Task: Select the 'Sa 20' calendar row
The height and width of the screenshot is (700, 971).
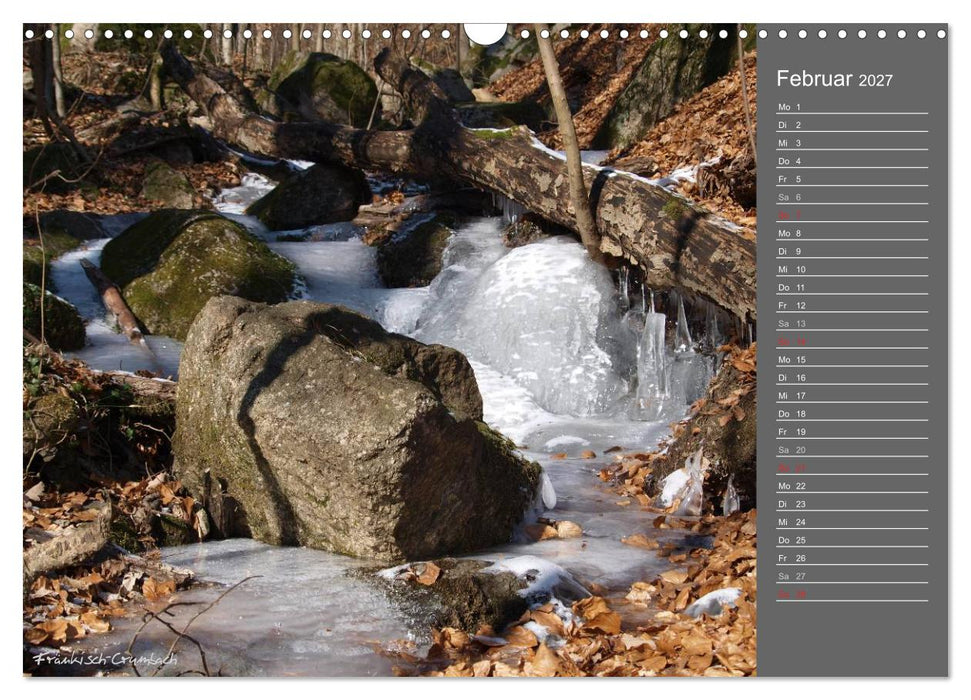Action: [x=852, y=449]
